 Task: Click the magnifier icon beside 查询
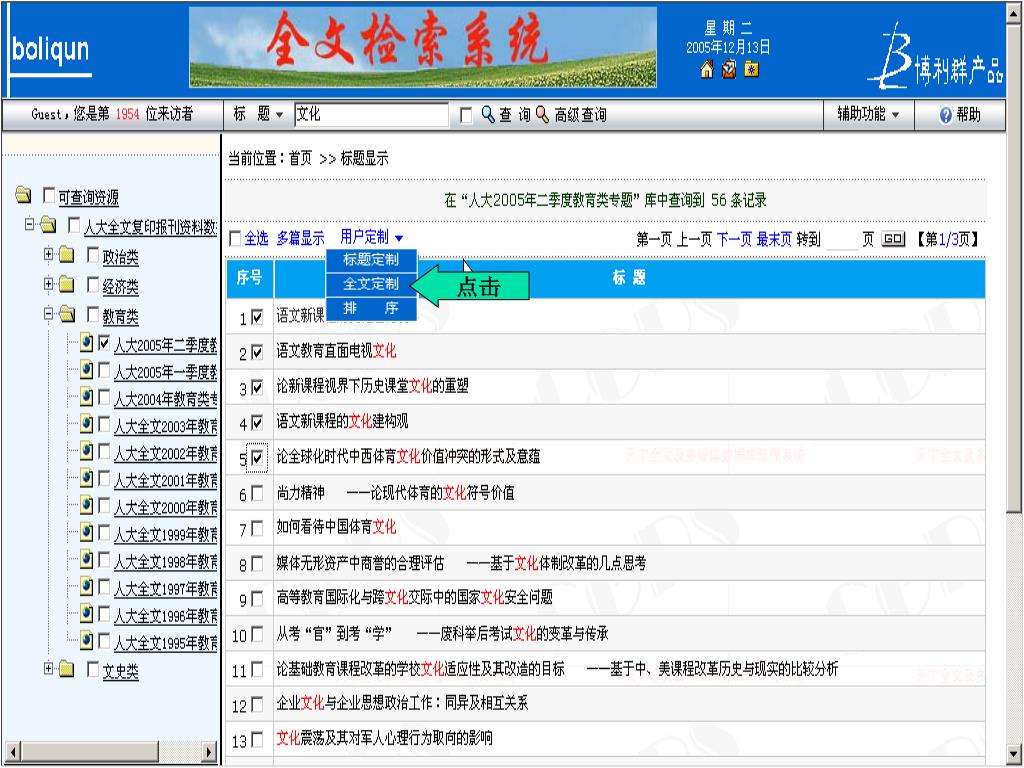[x=488, y=115]
